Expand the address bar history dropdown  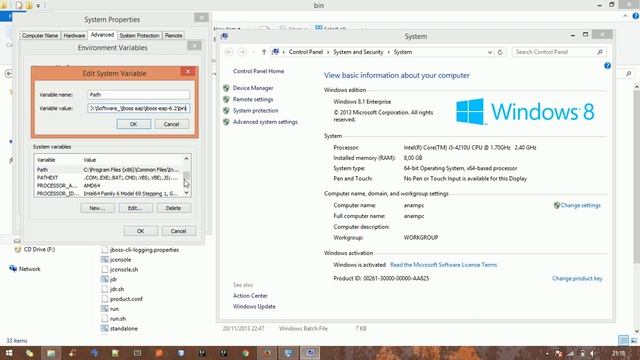[490, 52]
